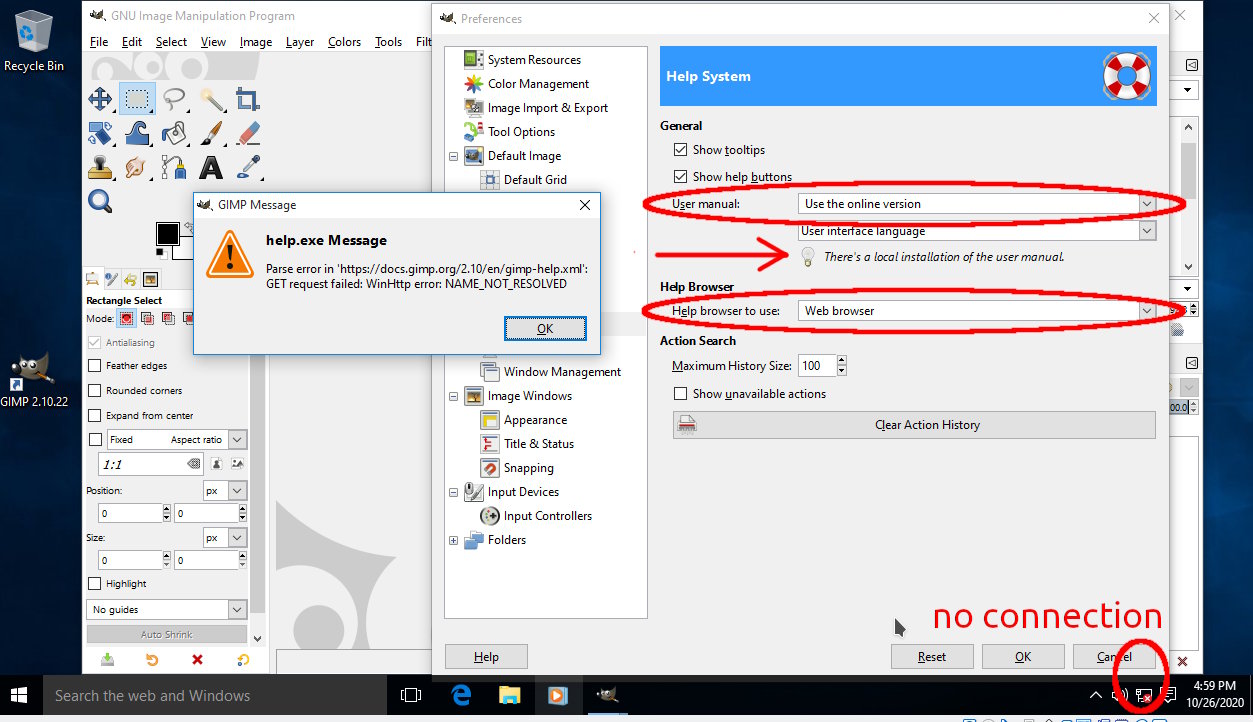Open the Colors menu
The height and width of the screenshot is (722, 1253).
344,42
